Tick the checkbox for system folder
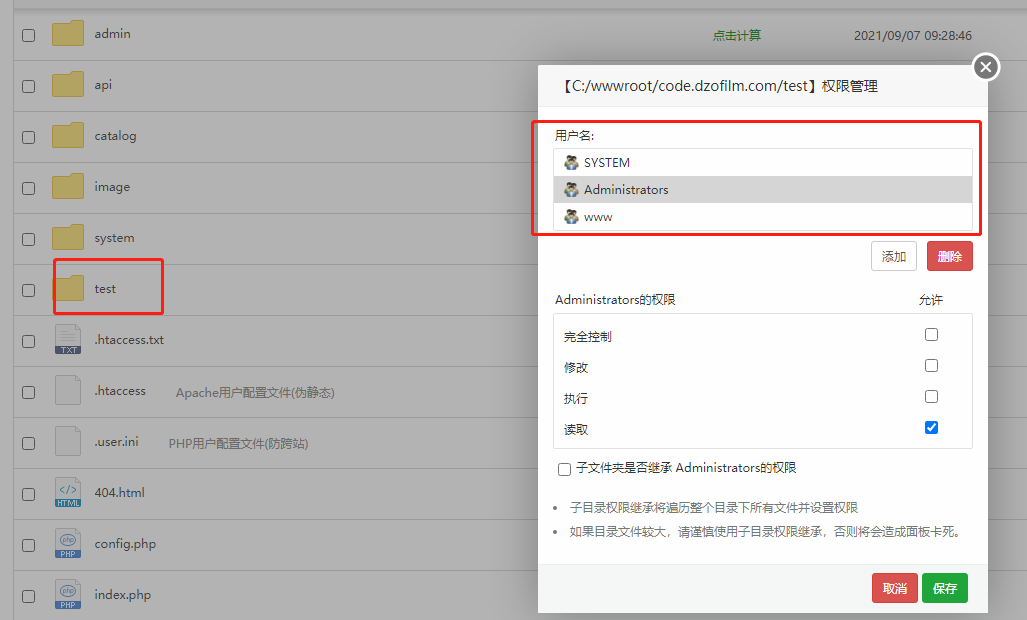This screenshot has width=1027, height=620. [x=29, y=240]
